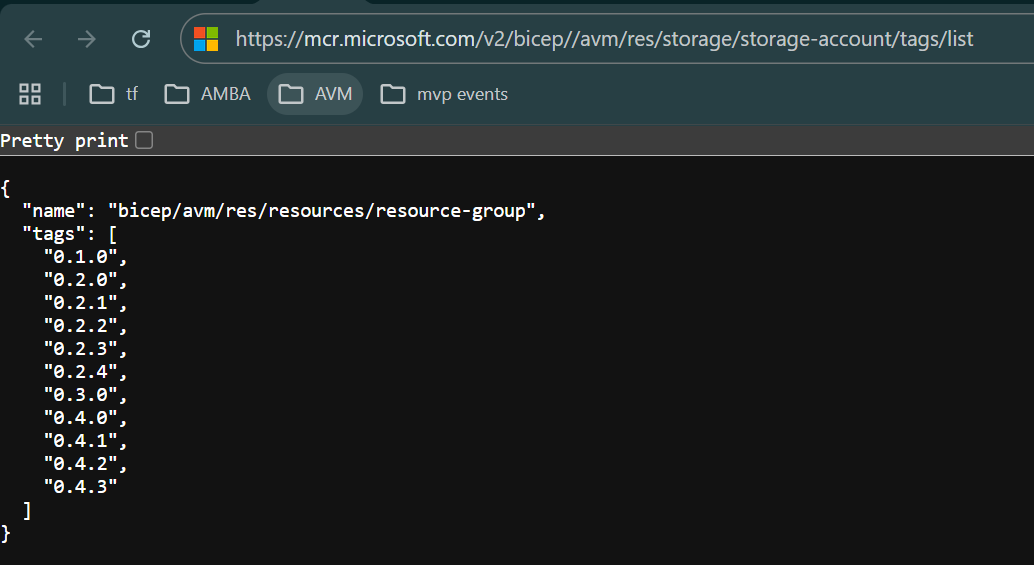Reload the page with the refresh icon
Viewport: 1034px width, 565px height.
tap(141, 40)
